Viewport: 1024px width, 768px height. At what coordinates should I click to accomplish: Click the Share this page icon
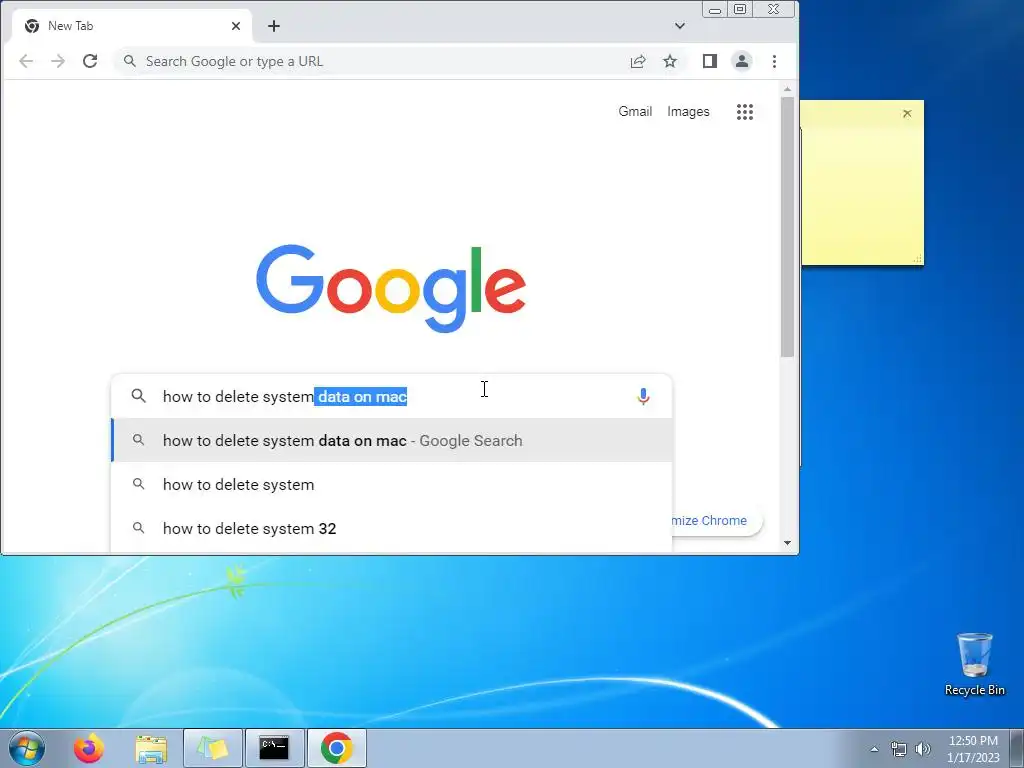pos(638,61)
